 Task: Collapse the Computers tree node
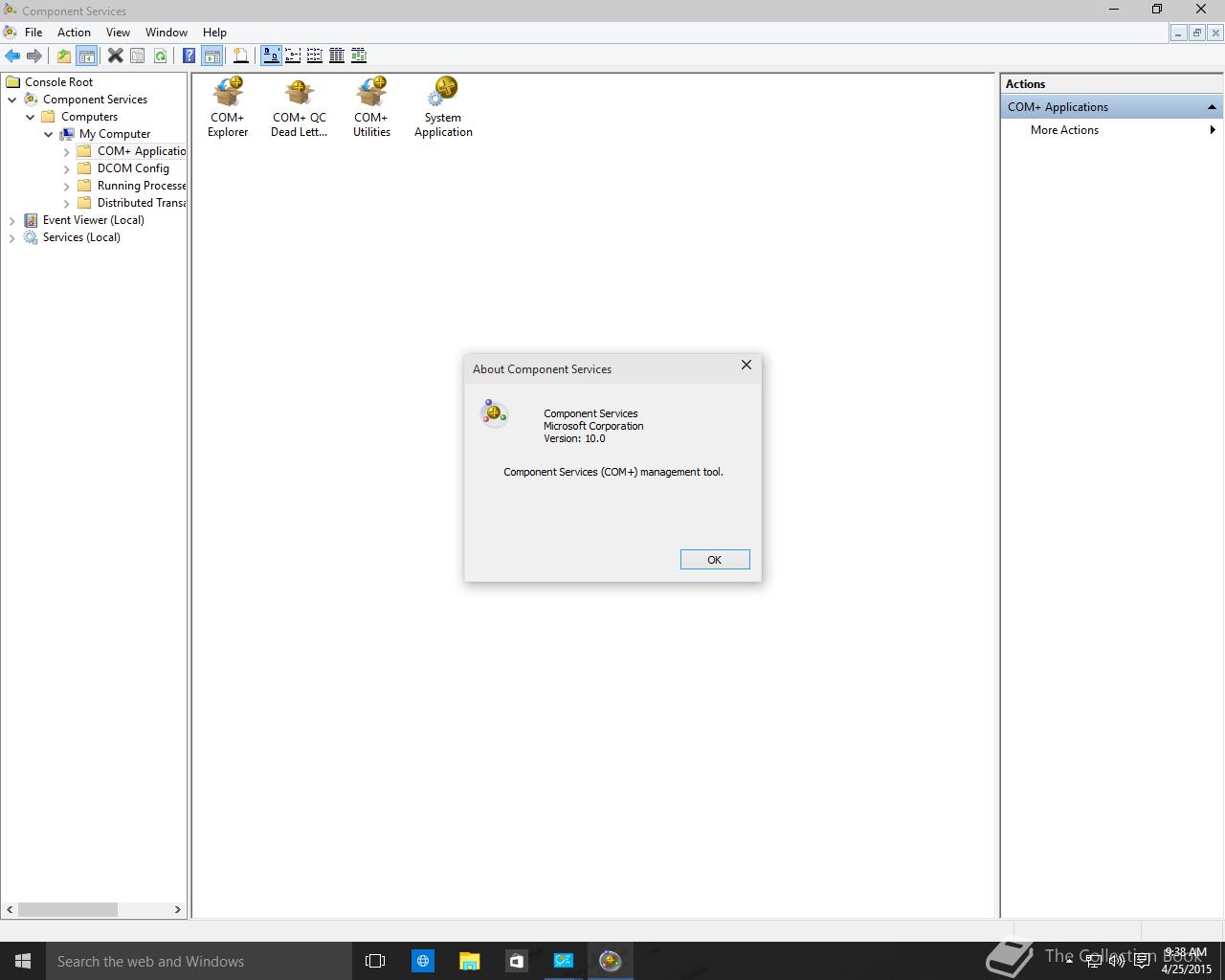tap(31, 117)
